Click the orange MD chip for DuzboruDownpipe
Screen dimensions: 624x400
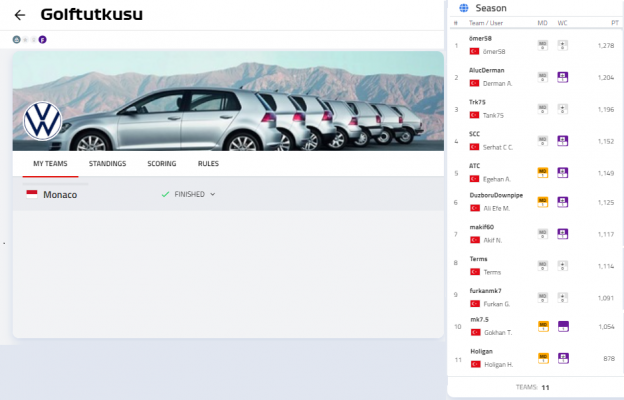point(542,202)
